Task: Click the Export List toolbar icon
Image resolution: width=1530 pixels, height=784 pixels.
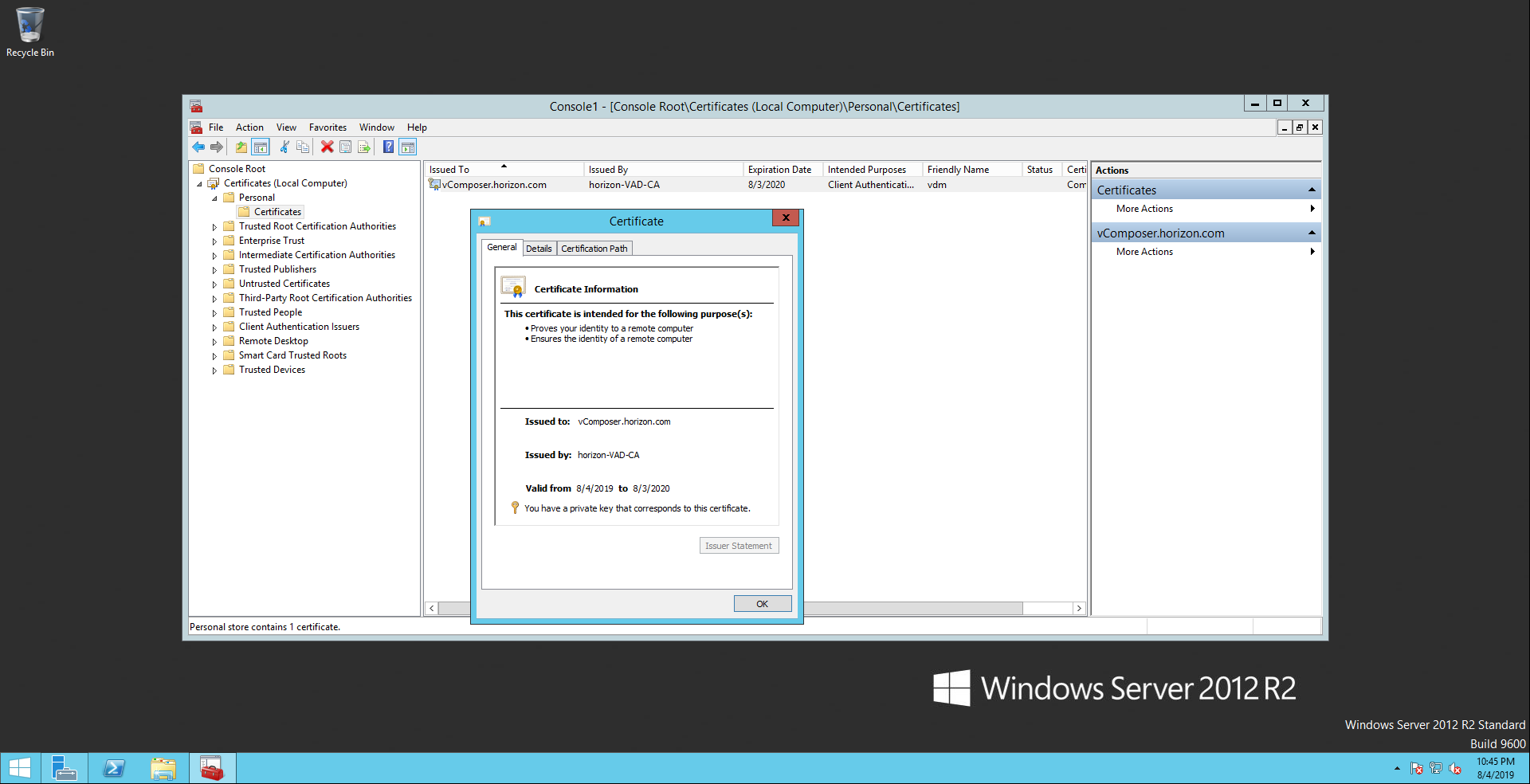Action: tap(364, 147)
